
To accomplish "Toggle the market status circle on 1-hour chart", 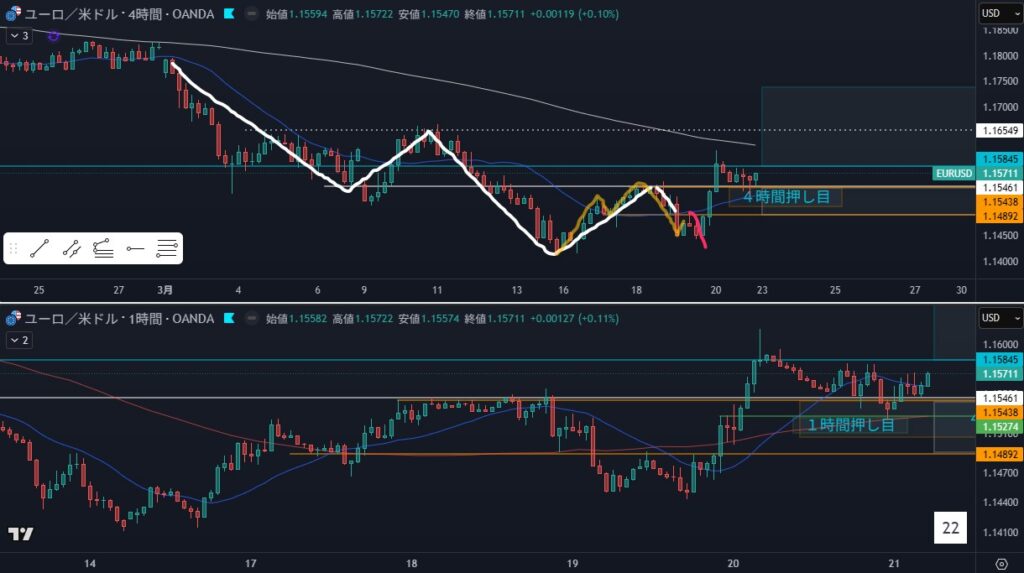I will [250, 319].
